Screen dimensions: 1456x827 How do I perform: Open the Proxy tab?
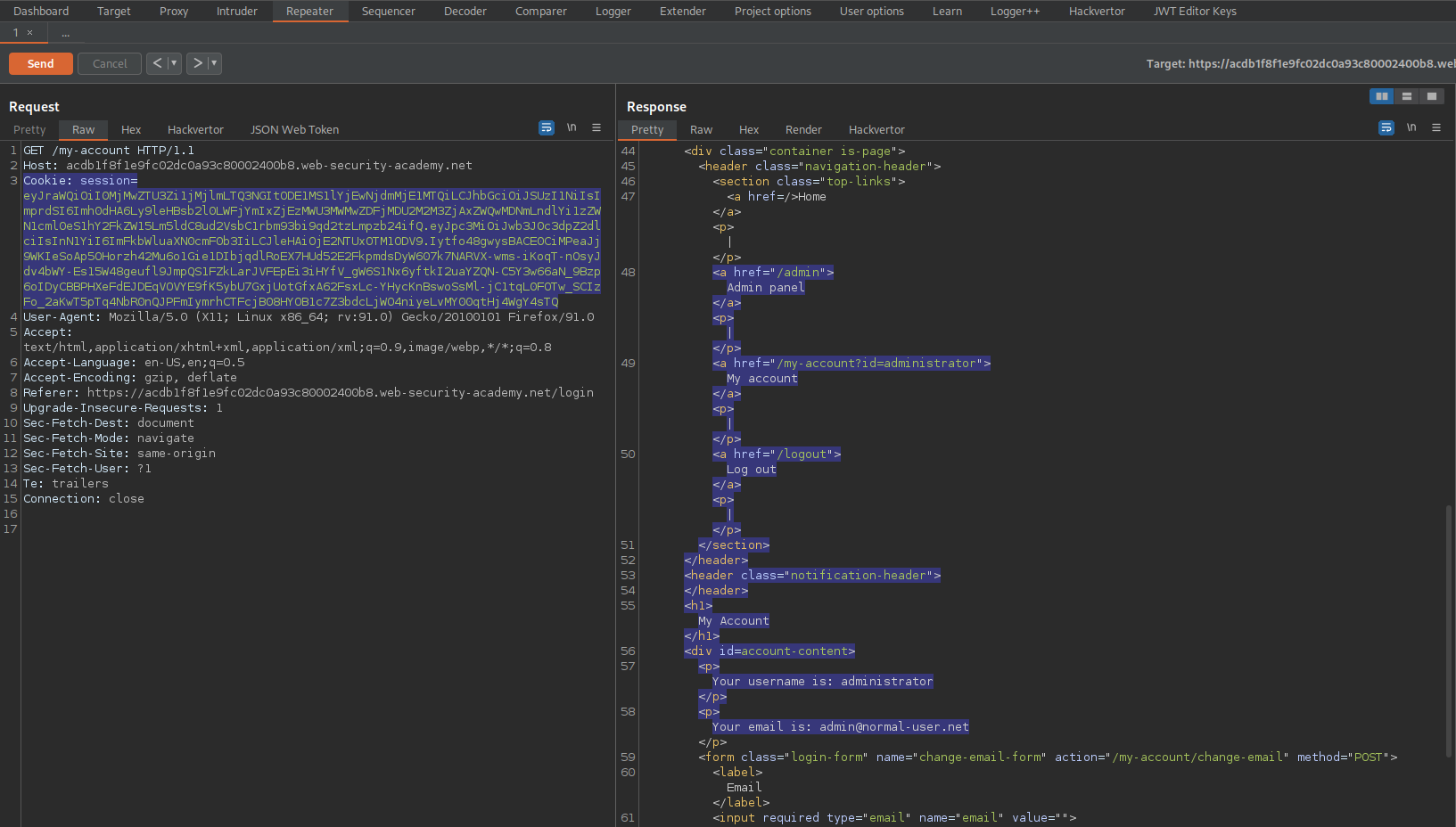(x=174, y=12)
